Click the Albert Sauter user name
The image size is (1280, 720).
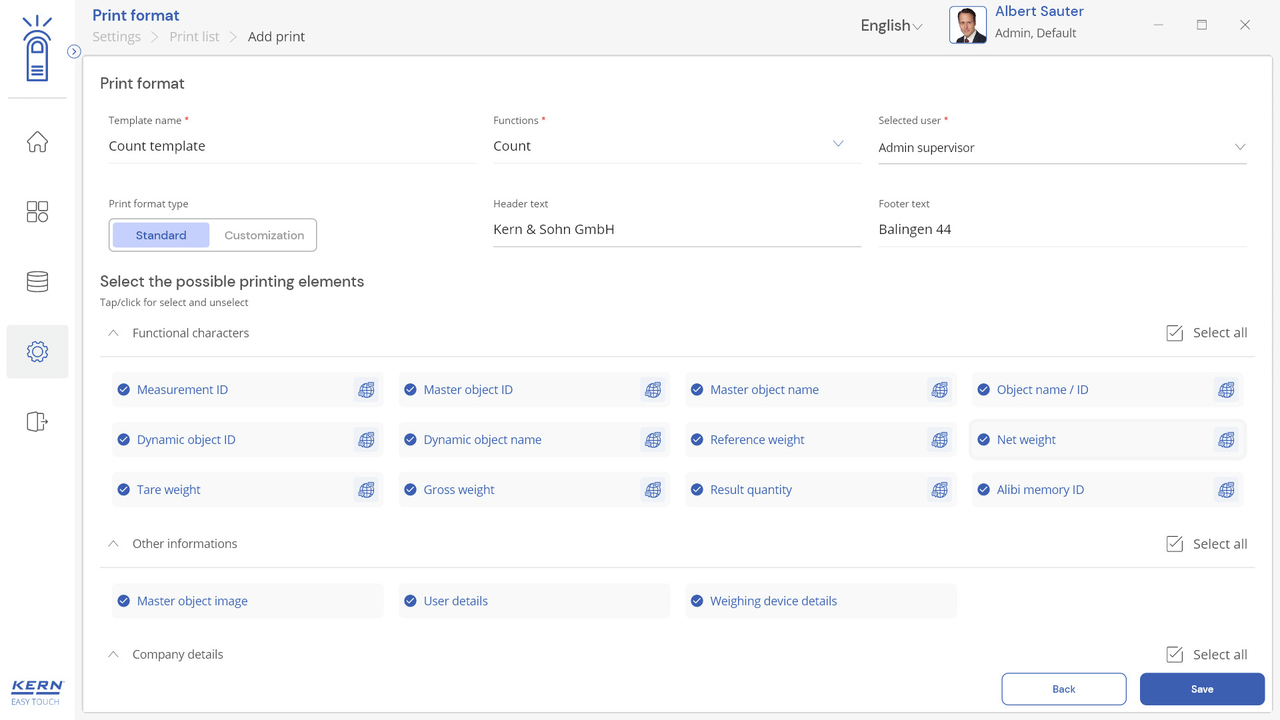tap(1039, 11)
